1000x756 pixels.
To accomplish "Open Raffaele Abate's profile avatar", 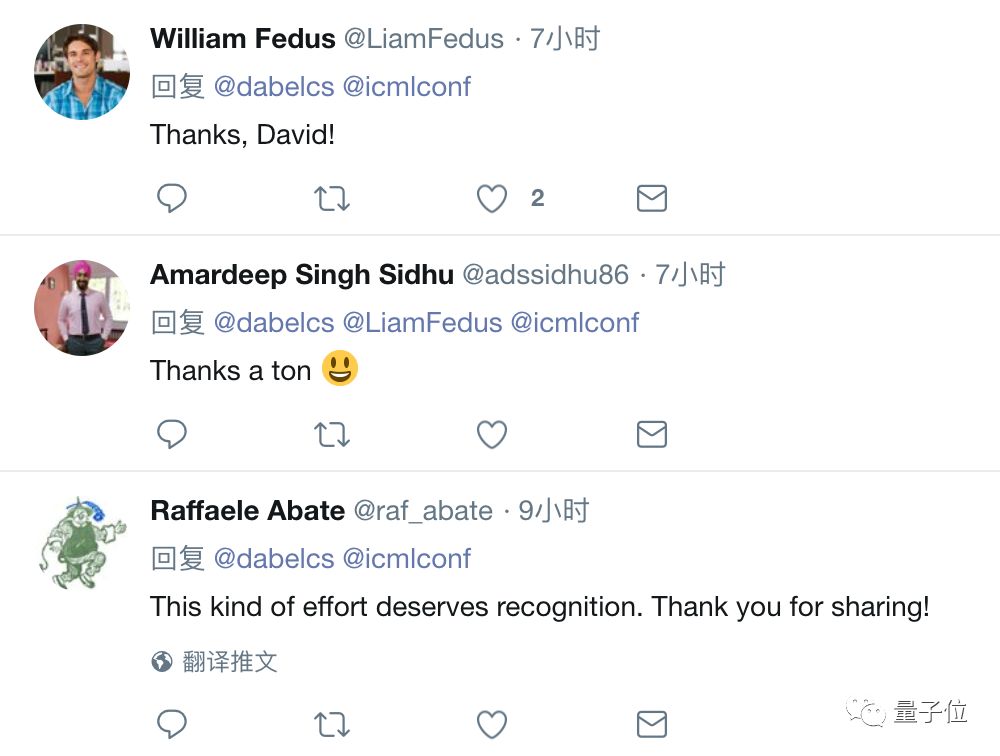I will click(x=82, y=544).
